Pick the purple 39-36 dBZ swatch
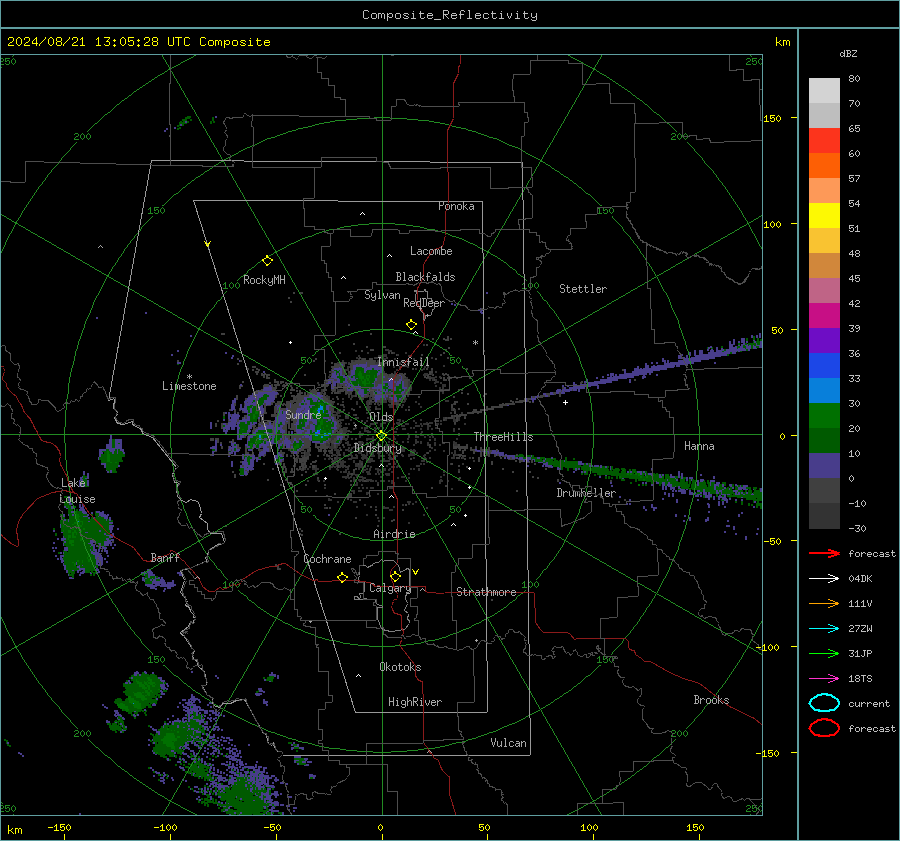The height and width of the screenshot is (841, 900). coord(824,341)
